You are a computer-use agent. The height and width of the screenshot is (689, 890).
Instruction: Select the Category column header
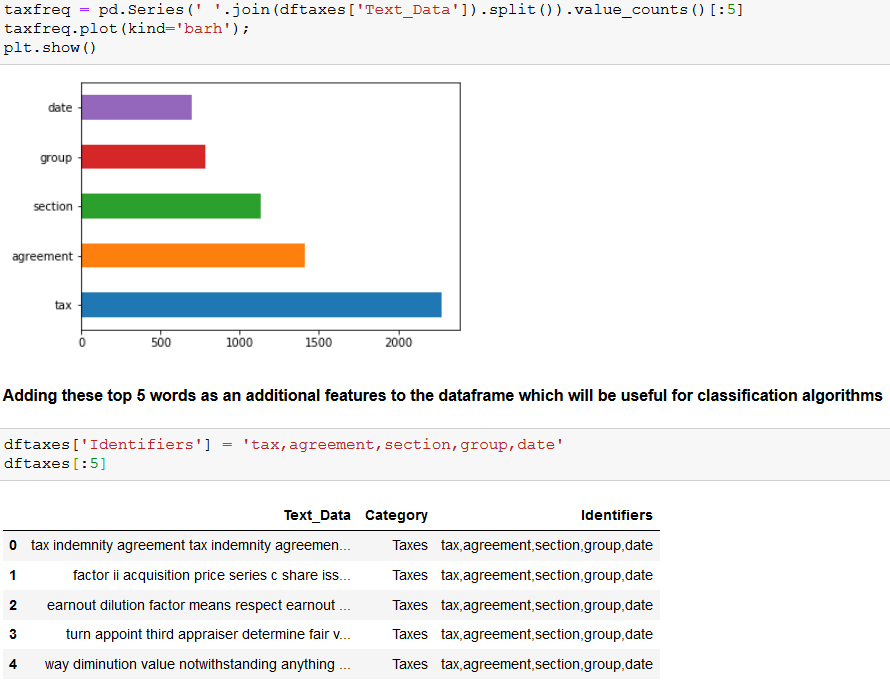pos(396,515)
